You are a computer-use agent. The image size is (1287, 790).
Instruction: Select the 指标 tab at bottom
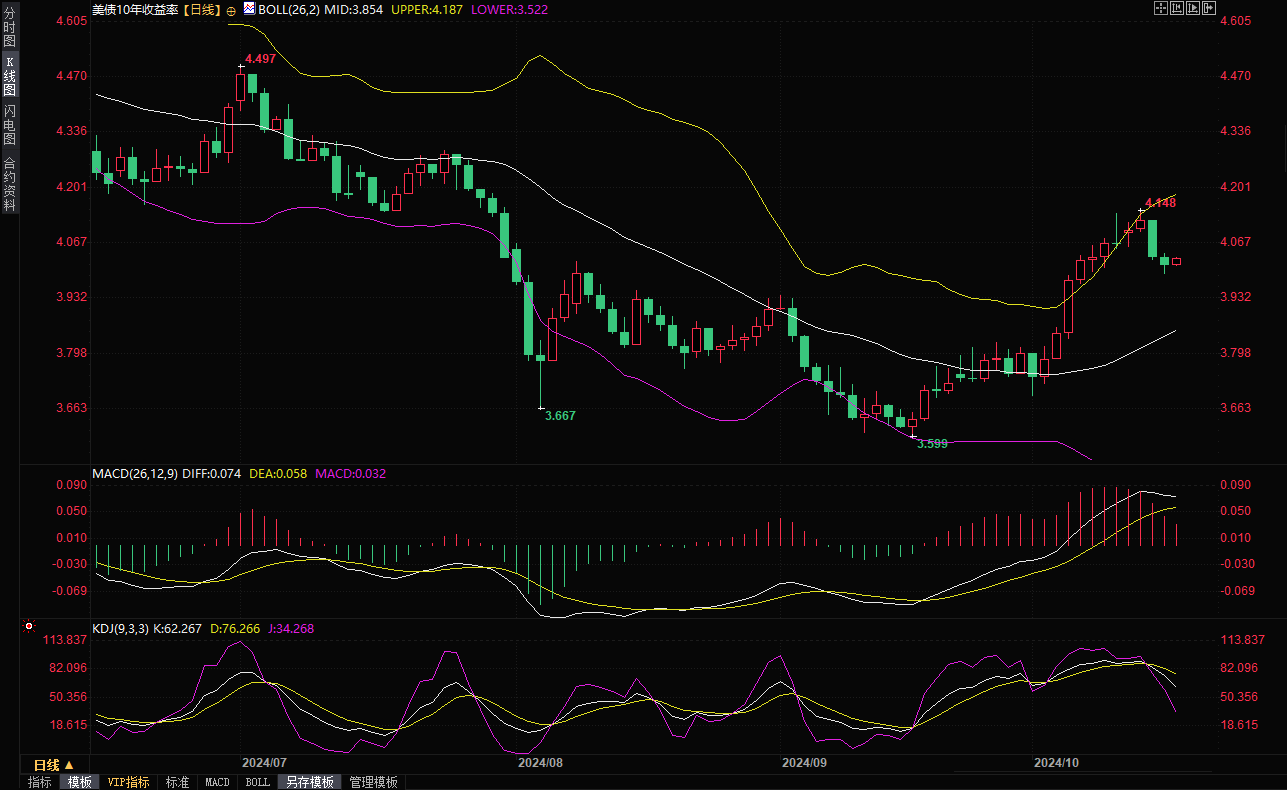tap(40, 782)
